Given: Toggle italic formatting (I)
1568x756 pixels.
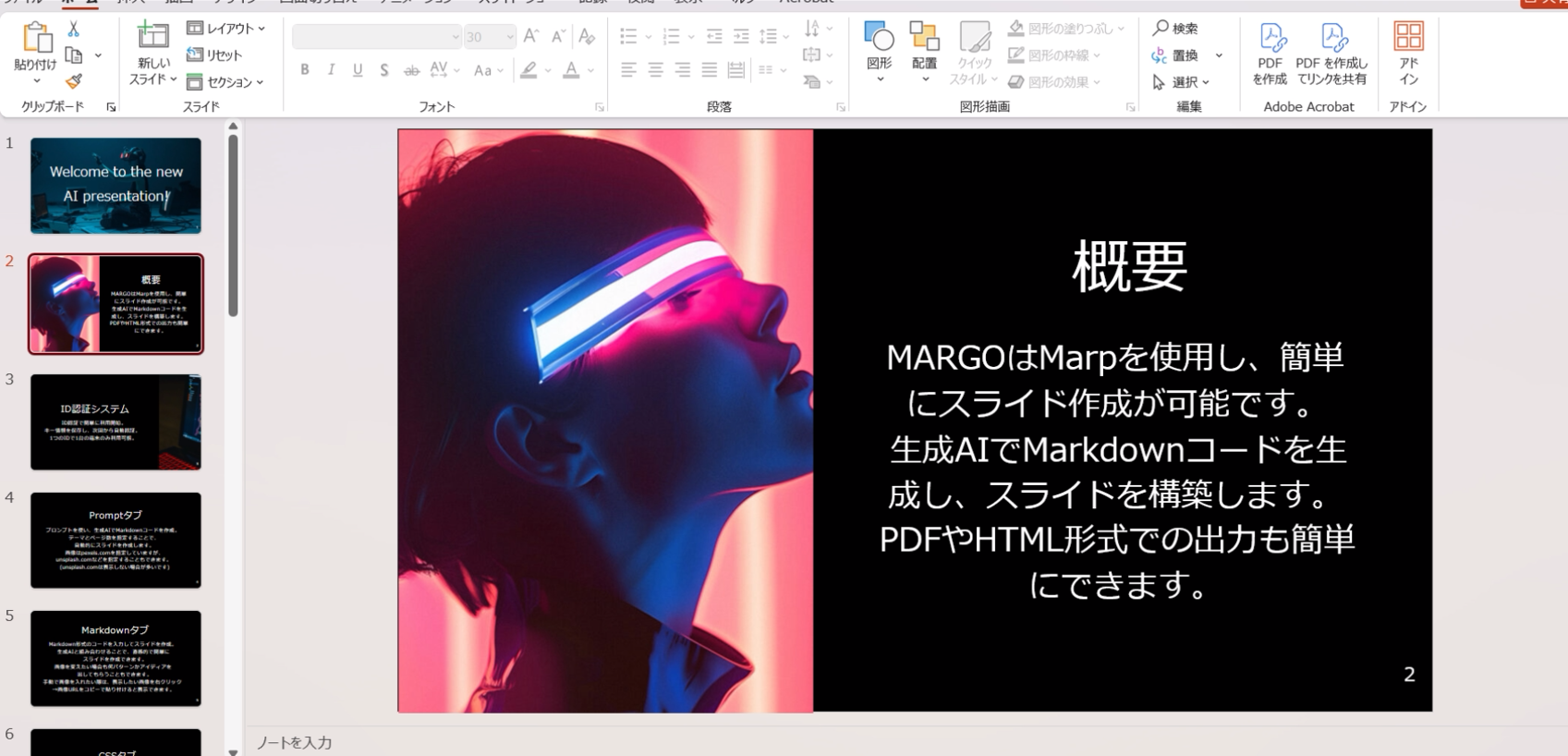Looking at the screenshot, I should 331,70.
